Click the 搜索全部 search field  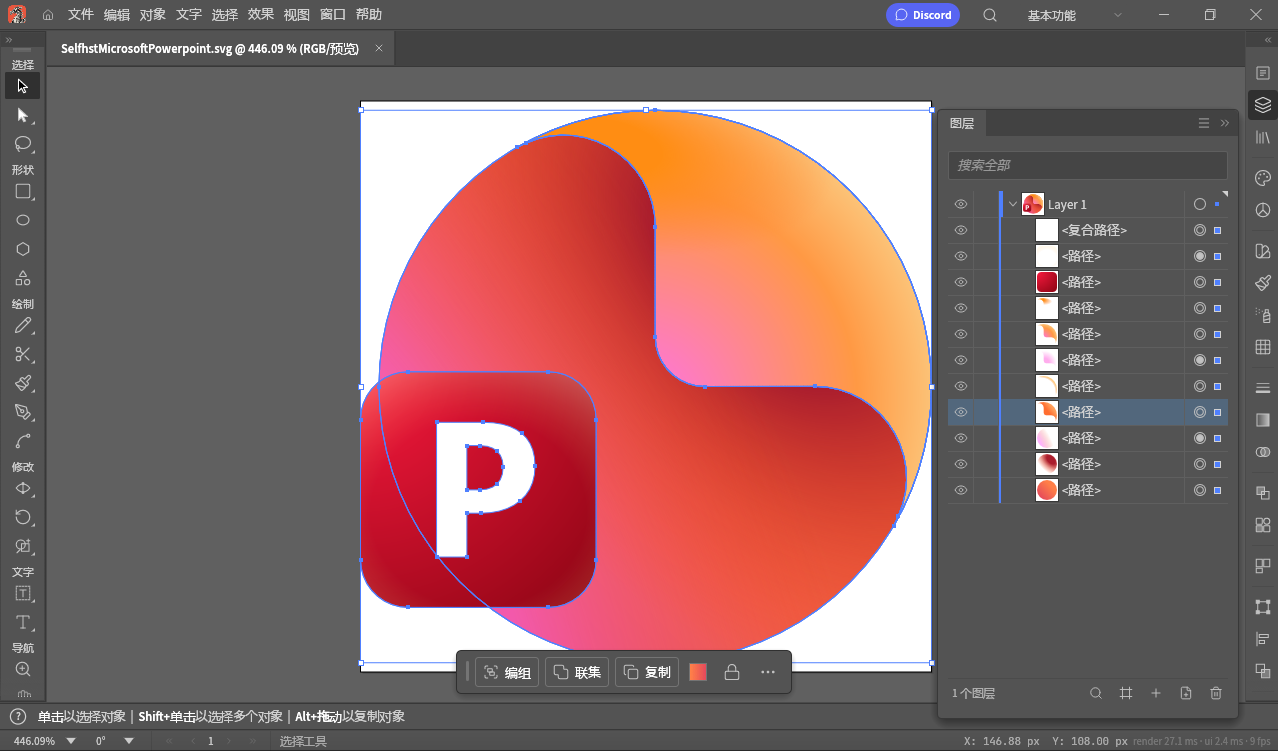click(1088, 165)
